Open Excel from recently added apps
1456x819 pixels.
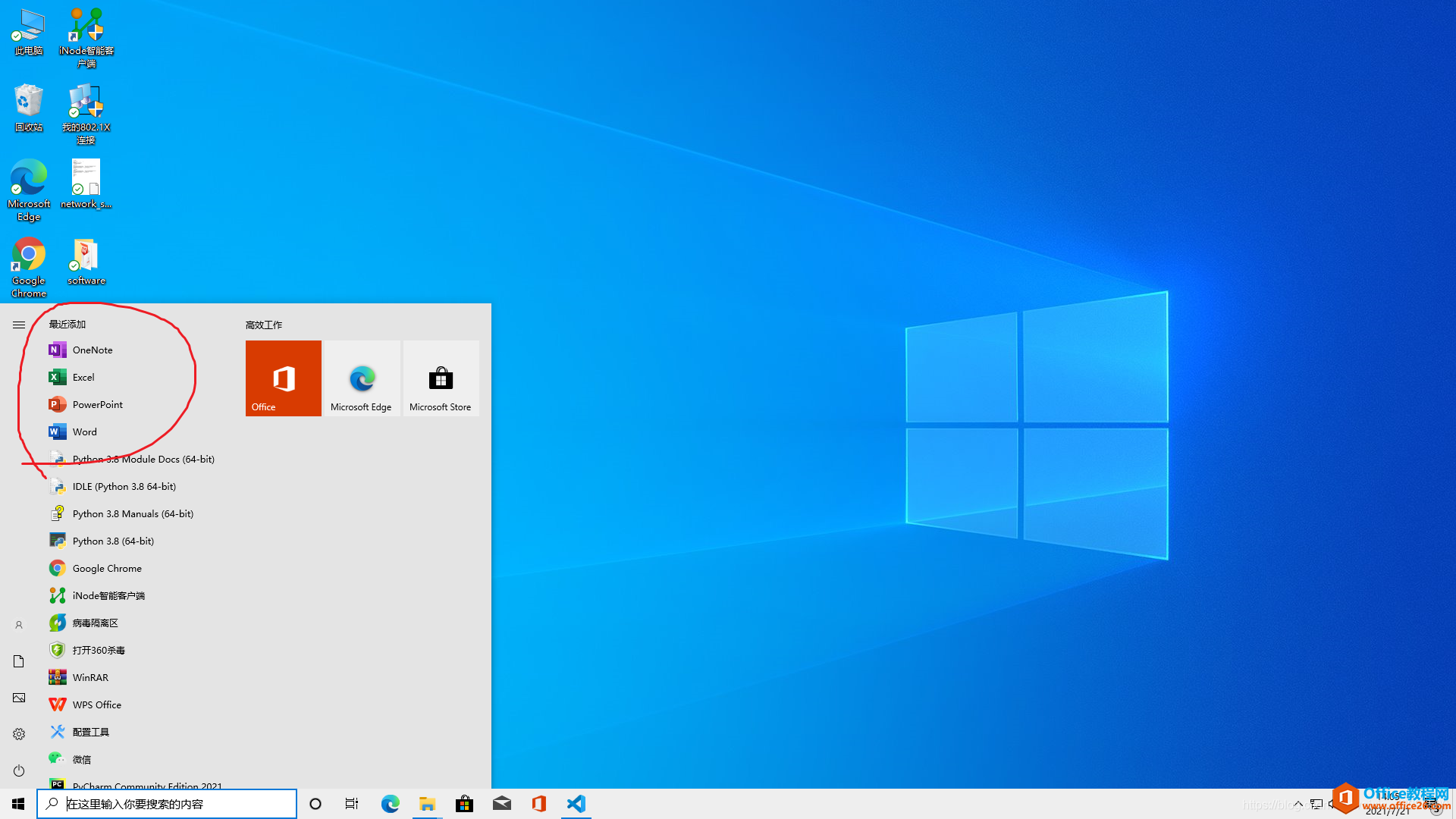click(83, 377)
